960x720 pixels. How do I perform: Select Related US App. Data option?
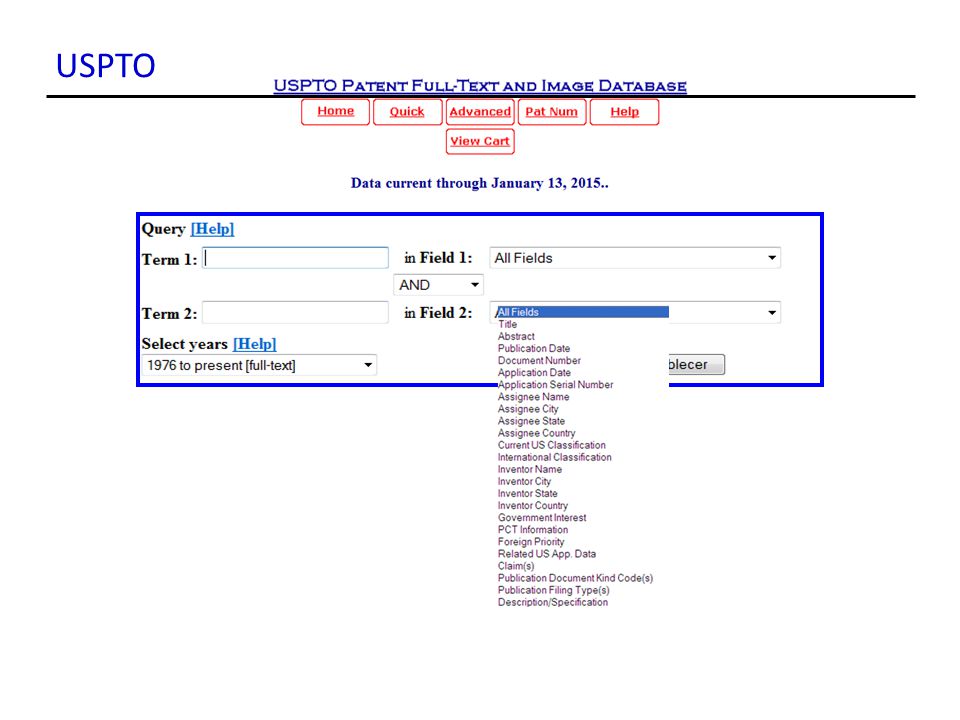pos(547,554)
